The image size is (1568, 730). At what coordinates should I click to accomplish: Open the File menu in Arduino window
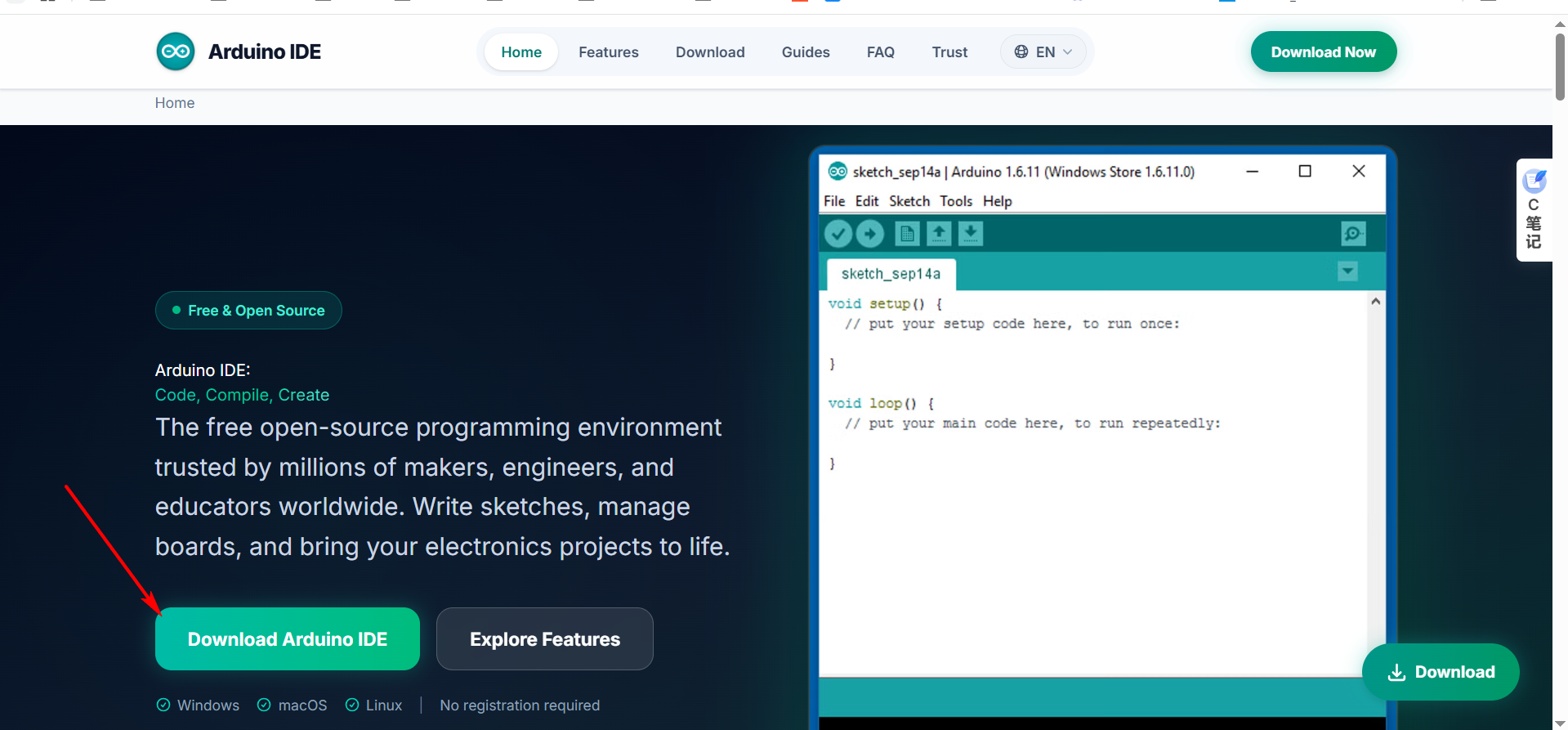(x=834, y=201)
